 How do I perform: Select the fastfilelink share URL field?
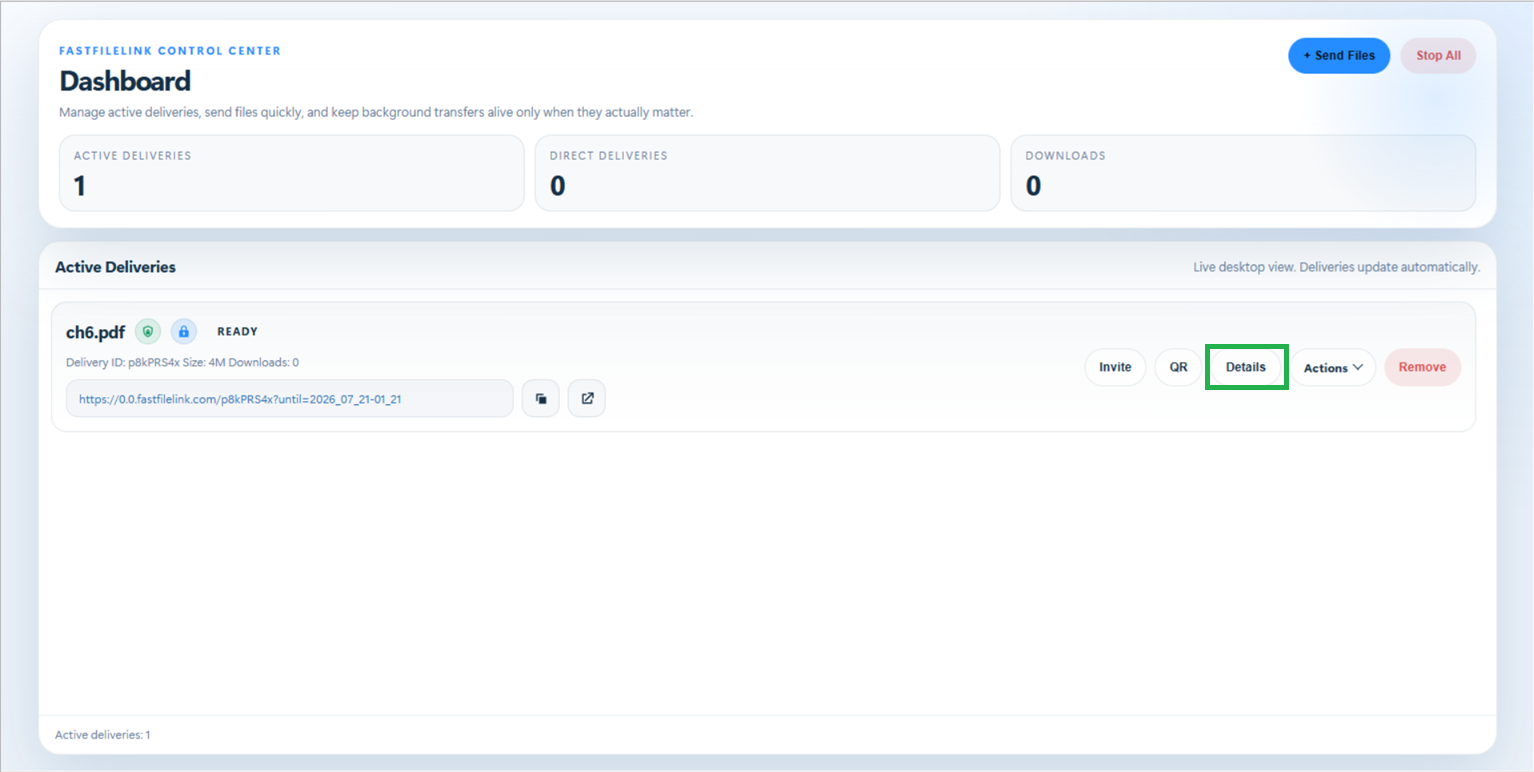pyautogui.click(x=290, y=398)
